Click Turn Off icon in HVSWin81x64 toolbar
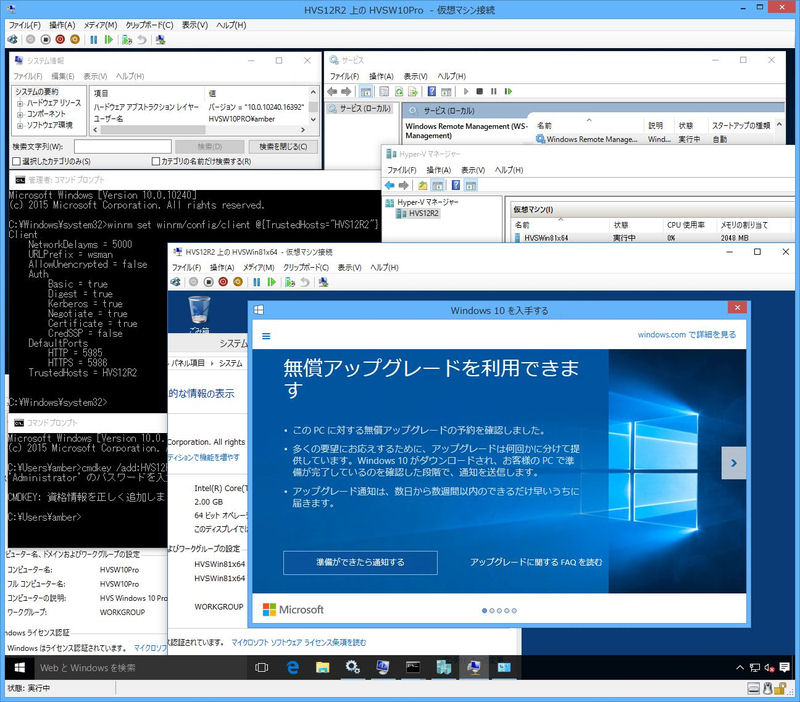The height and width of the screenshot is (702, 800). [208, 282]
